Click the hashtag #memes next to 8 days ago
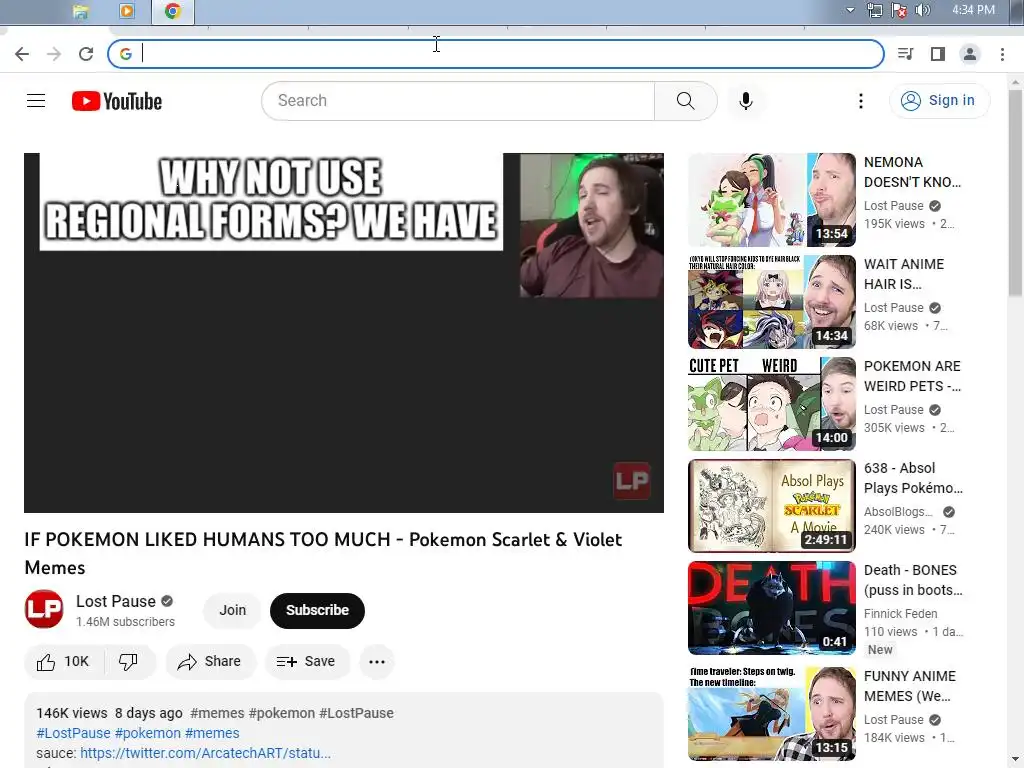1024x768 pixels. click(217, 713)
